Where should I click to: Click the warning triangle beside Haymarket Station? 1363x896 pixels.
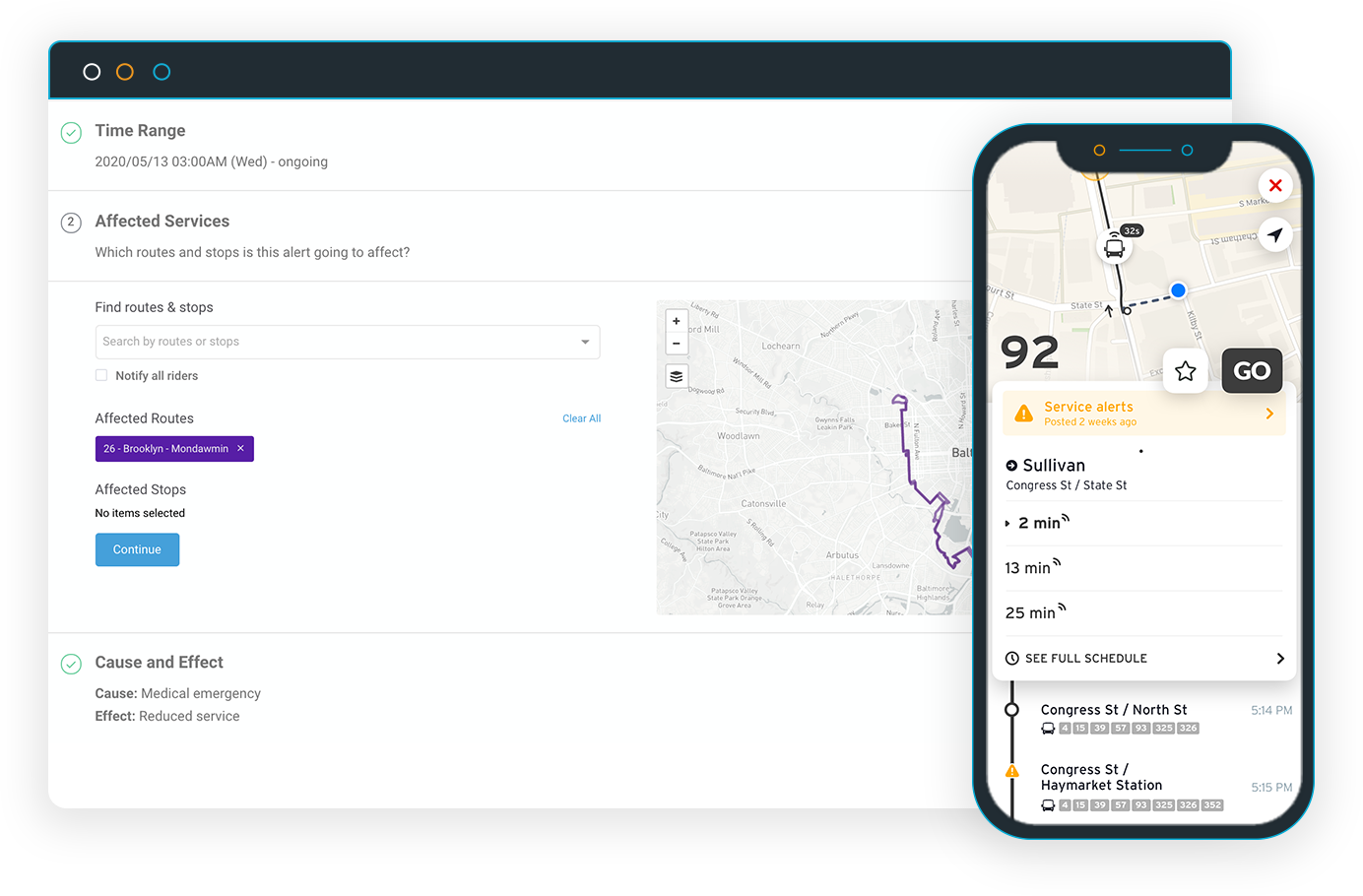(x=1011, y=773)
